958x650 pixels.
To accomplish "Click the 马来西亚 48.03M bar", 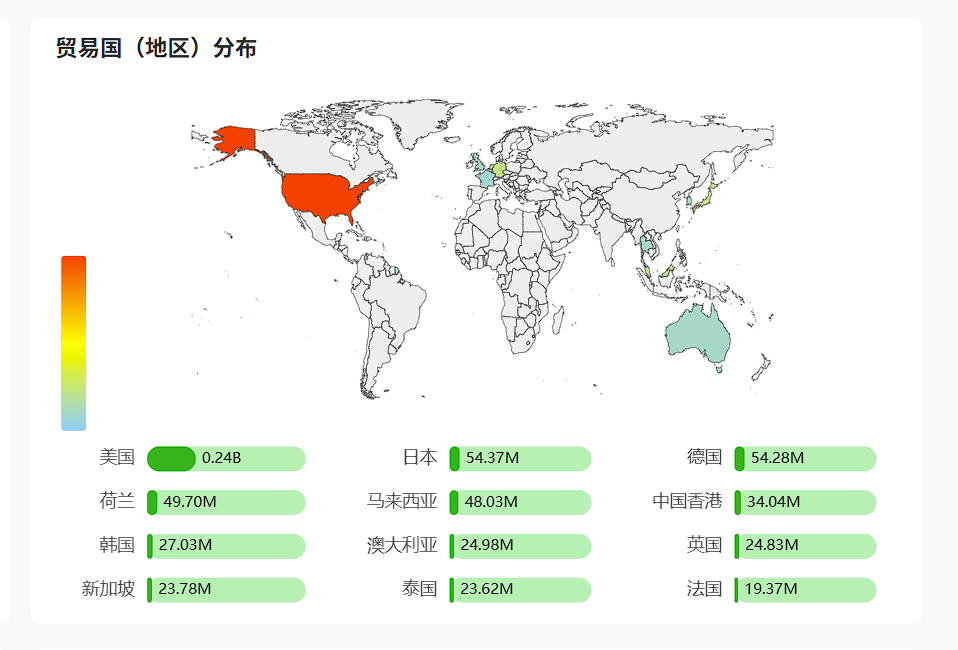I will [x=520, y=502].
